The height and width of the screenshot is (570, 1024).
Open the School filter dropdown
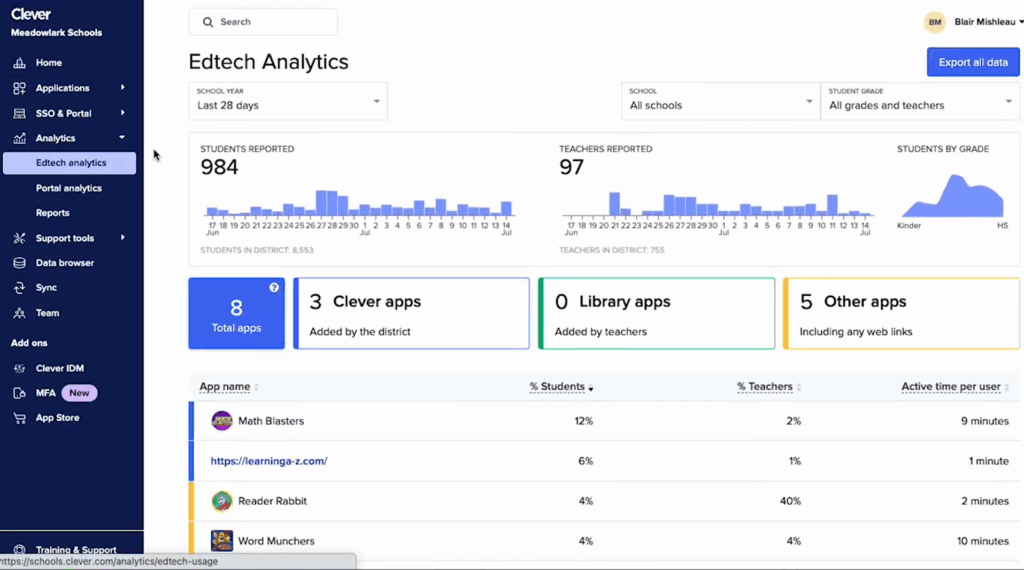pyautogui.click(x=719, y=101)
